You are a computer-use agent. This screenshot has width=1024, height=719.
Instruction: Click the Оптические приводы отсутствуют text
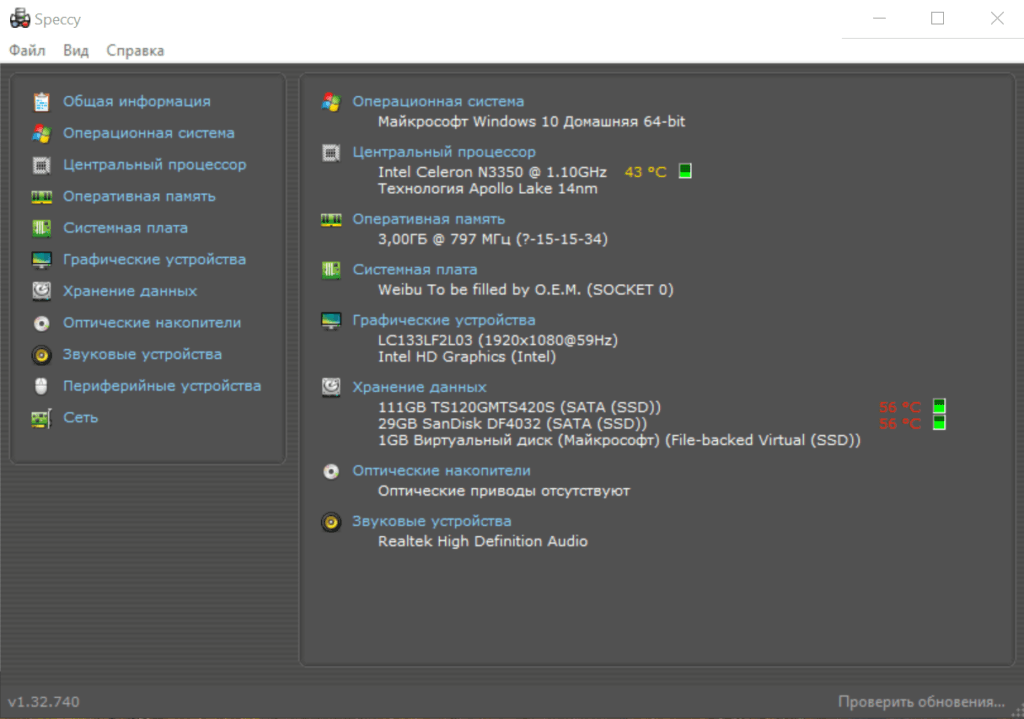coord(504,491)
